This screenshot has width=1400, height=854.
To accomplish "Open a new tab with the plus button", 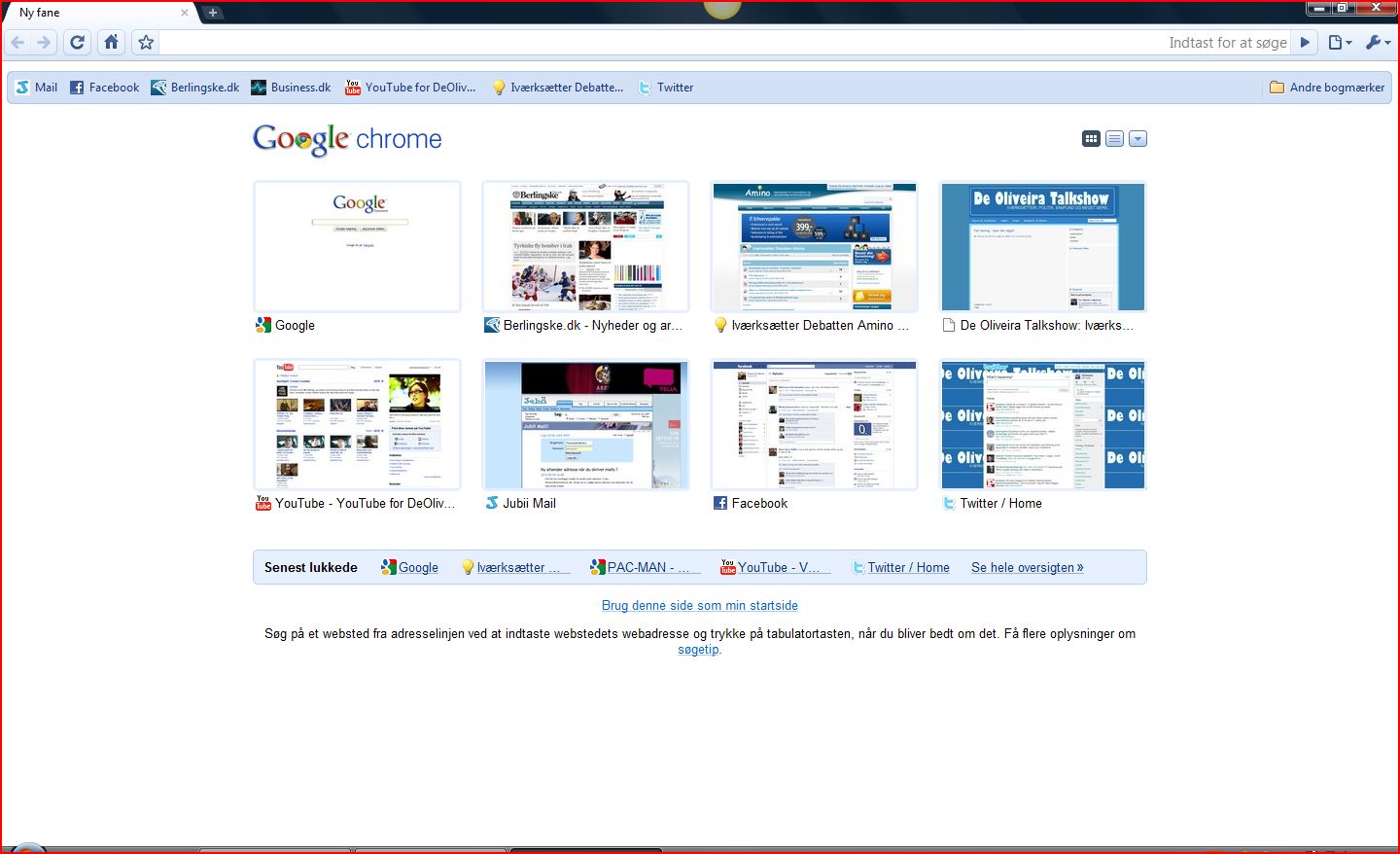I will [212, 13].
